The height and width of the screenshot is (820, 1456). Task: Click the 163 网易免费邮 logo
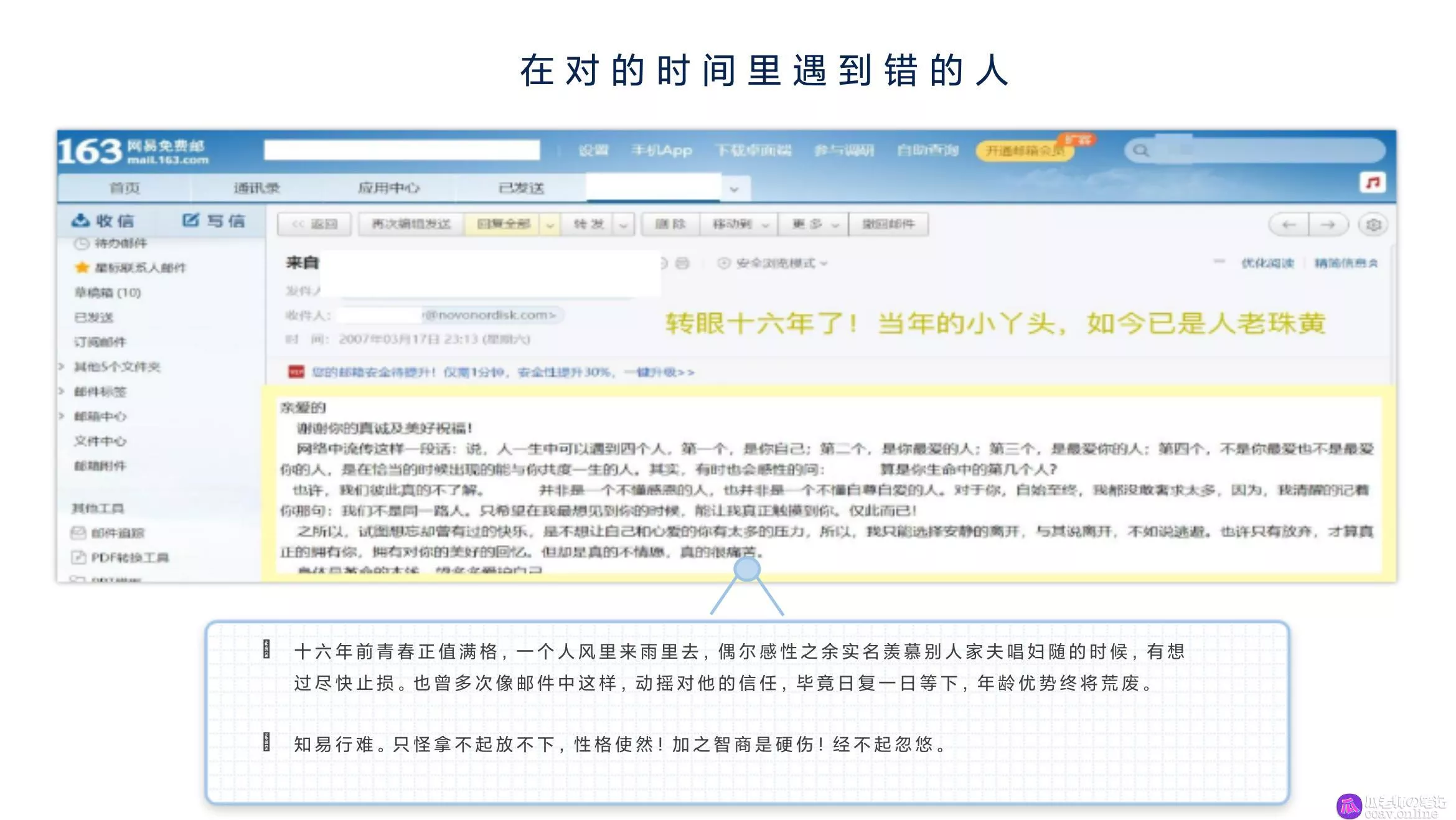click(x=133, y=151)
